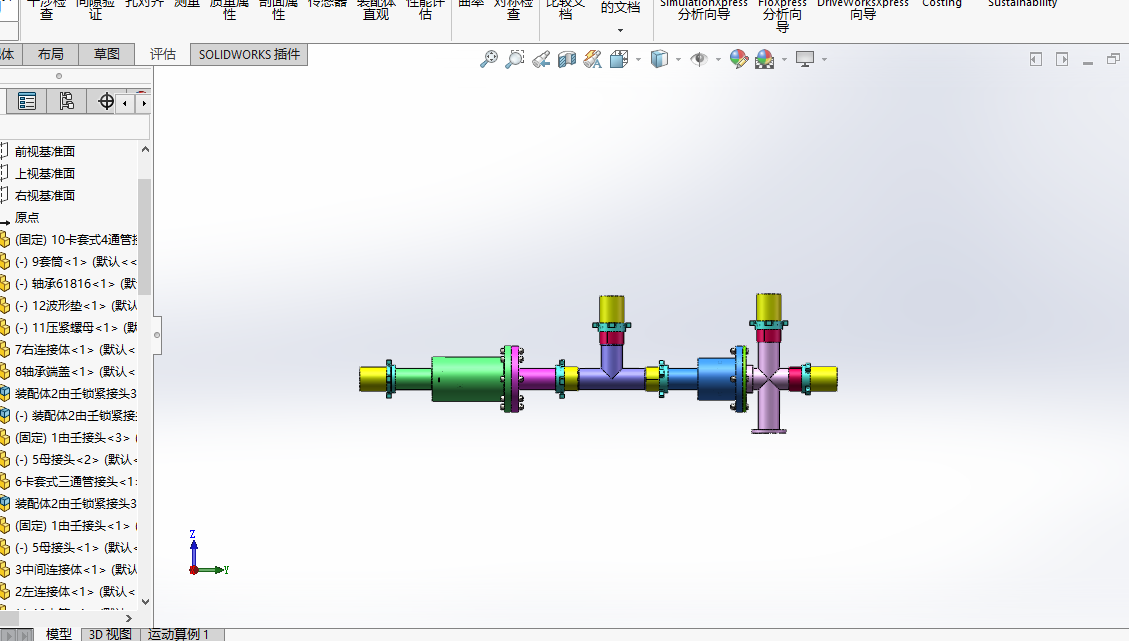Click the horizontal scroll right arrow

129,618
